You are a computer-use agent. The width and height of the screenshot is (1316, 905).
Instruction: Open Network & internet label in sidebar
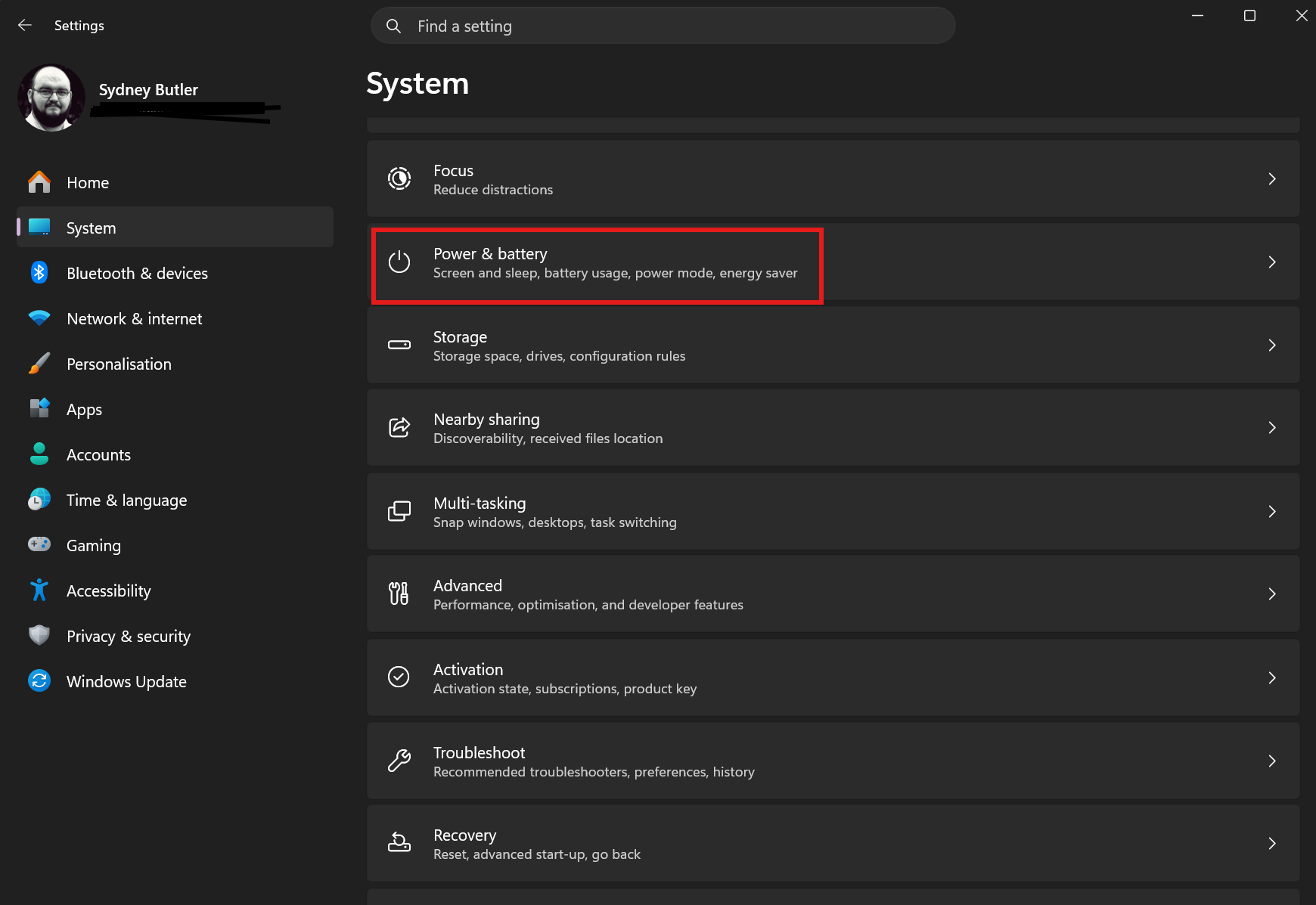pos(135,319)
